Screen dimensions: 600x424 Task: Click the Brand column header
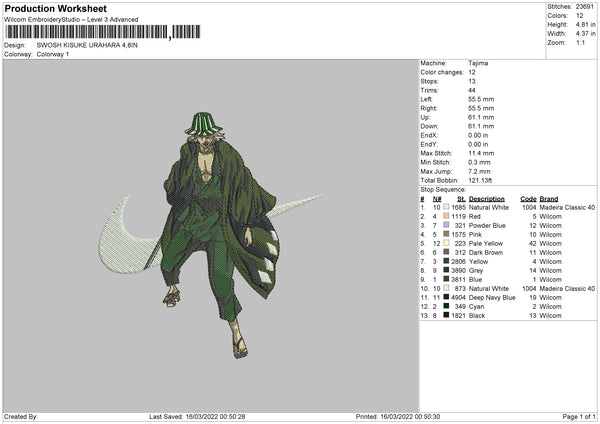point(549,199)
